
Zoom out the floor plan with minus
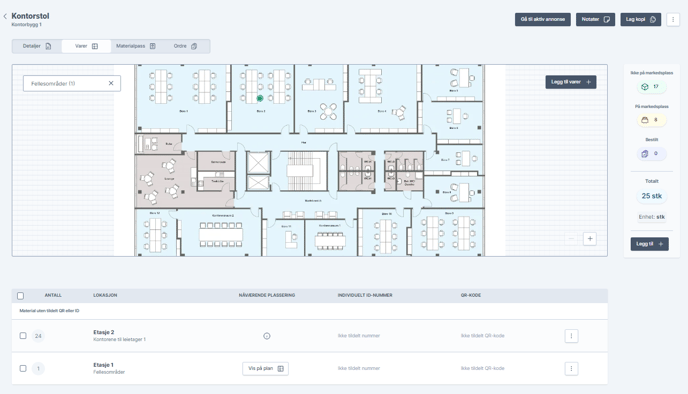tap(571, 239)
